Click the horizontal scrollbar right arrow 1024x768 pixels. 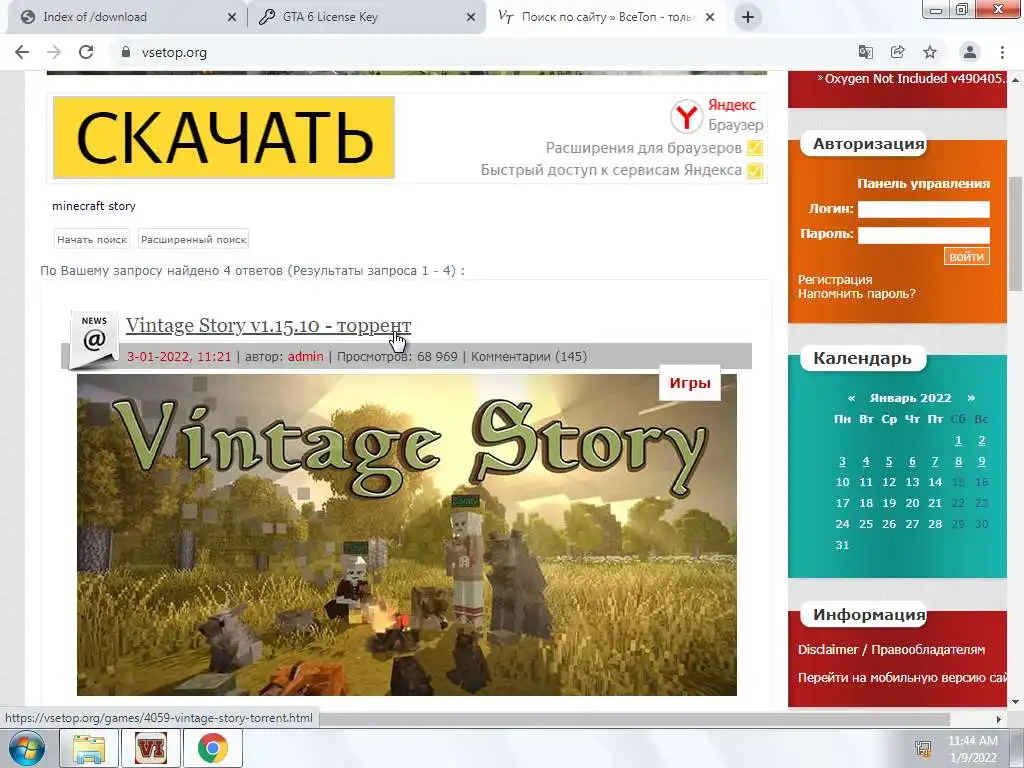(x=999, y=719)
